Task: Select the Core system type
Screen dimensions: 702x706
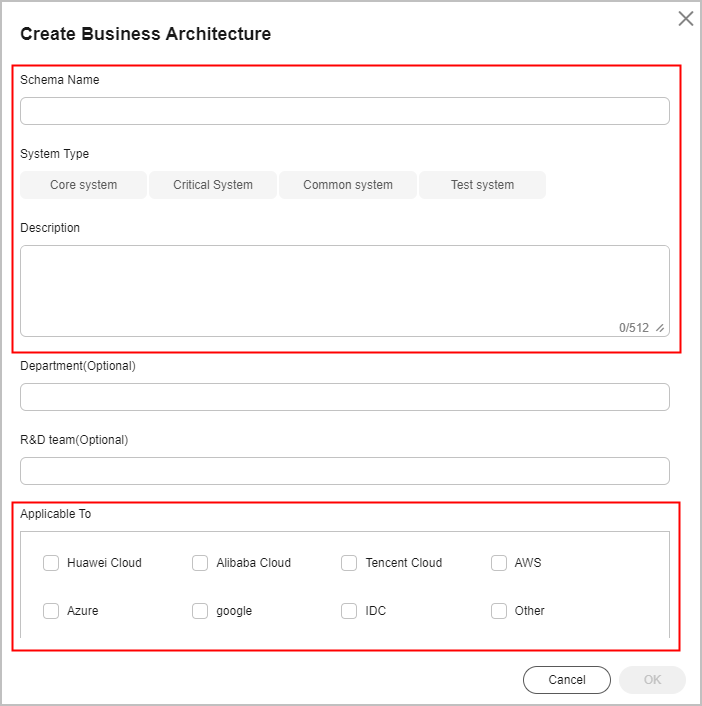Action: tap(83, 185)
